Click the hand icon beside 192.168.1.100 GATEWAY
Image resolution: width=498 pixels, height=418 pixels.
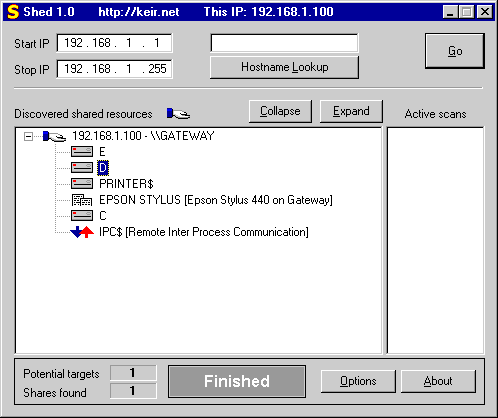click(54, 136)
